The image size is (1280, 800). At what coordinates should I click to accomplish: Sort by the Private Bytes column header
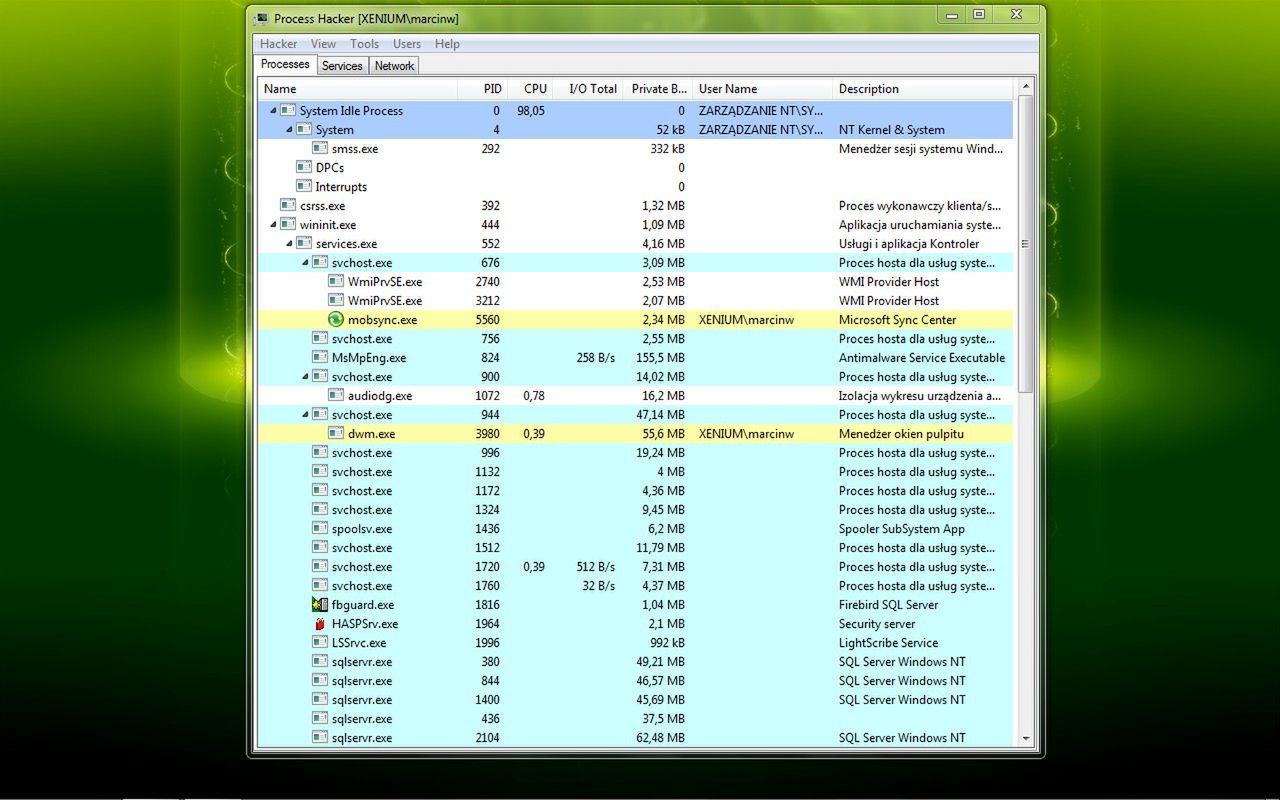[658, 89]
